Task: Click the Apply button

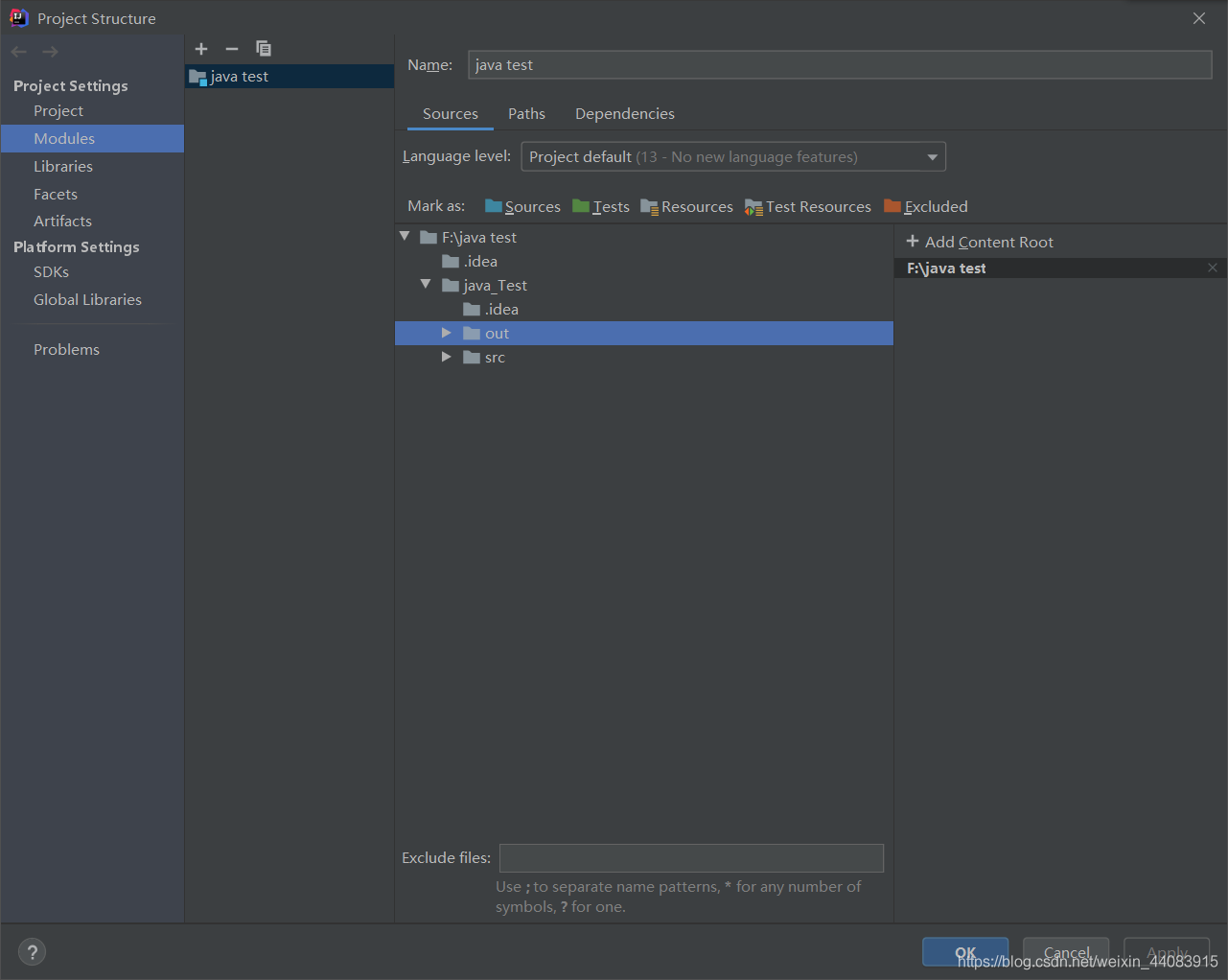Action: point(1167,952)
